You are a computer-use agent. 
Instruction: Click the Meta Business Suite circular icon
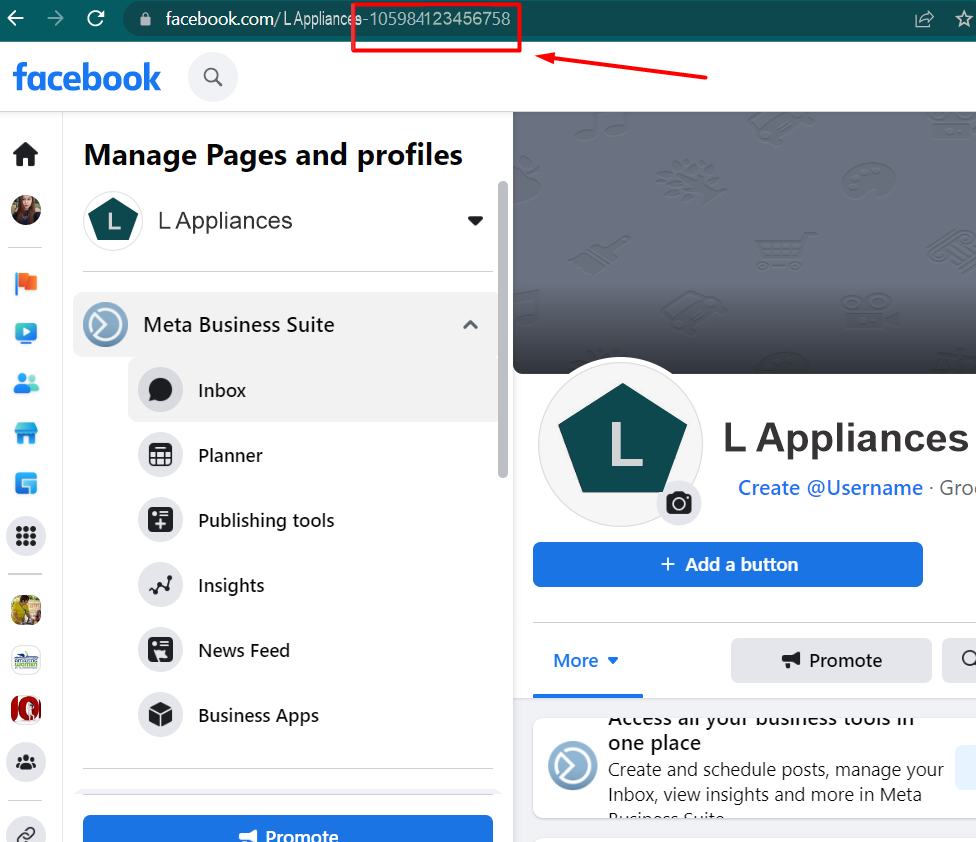point(106,325)
